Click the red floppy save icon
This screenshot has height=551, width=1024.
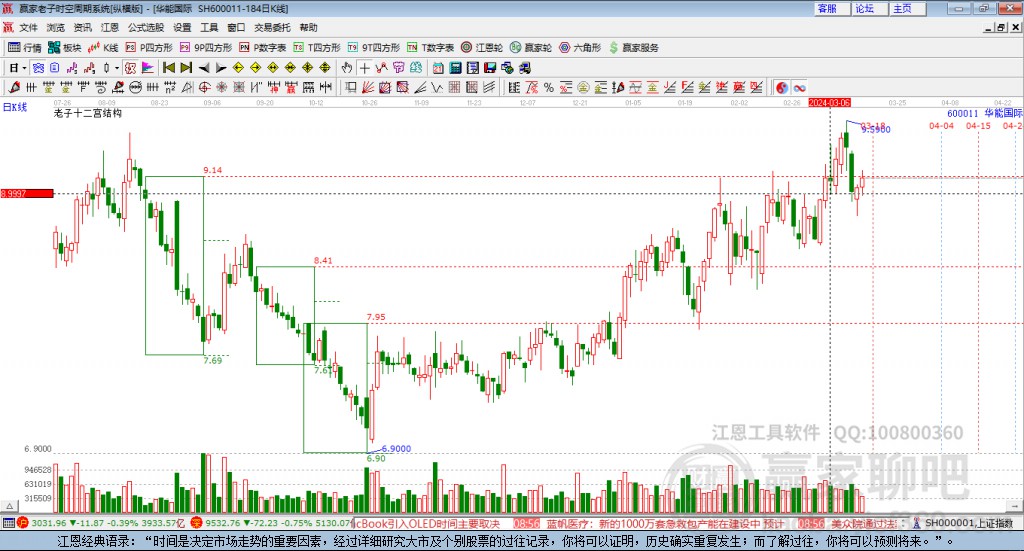(x=490, y=68)
